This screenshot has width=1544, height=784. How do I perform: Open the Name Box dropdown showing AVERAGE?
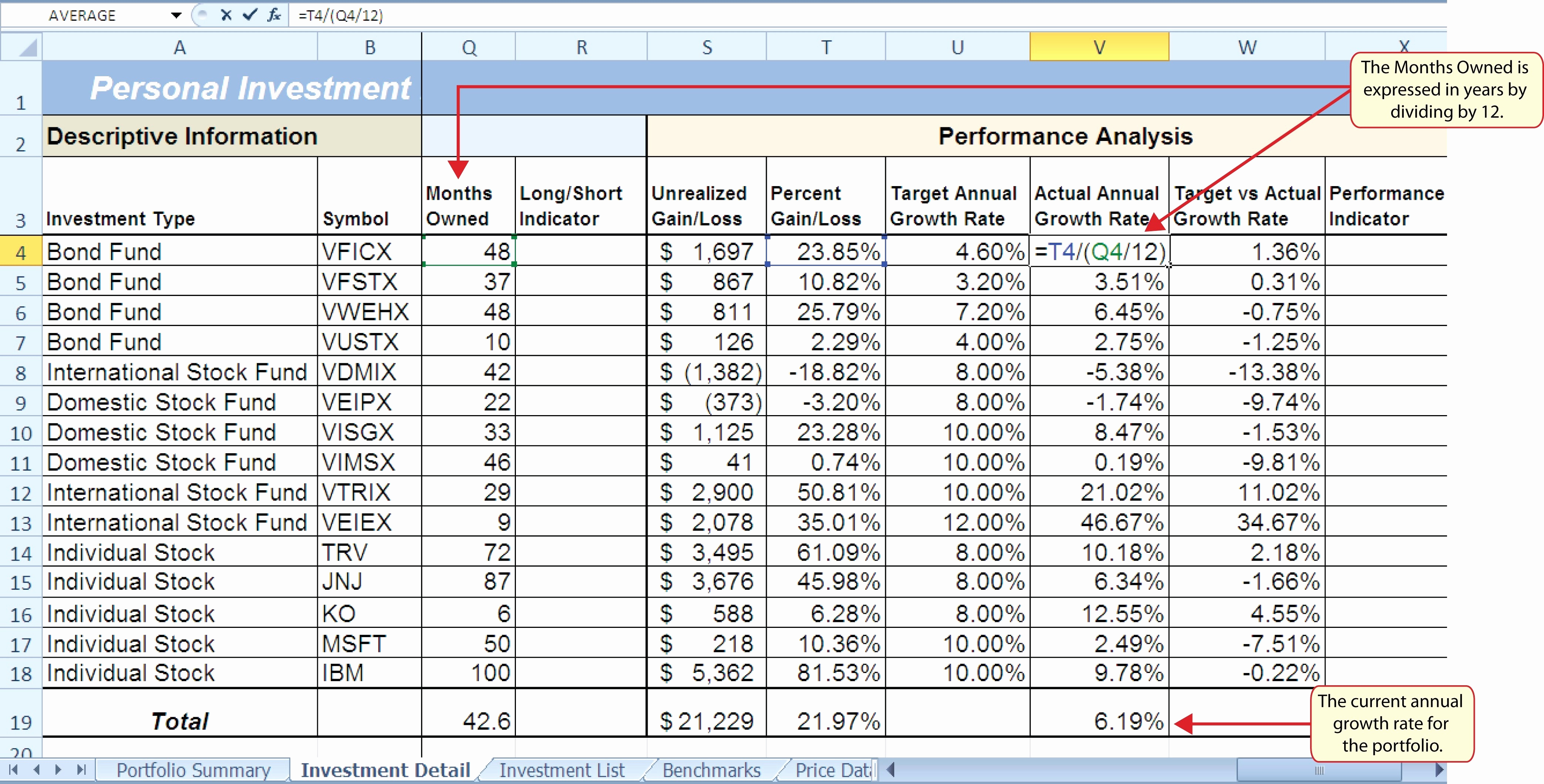[176, 16]
